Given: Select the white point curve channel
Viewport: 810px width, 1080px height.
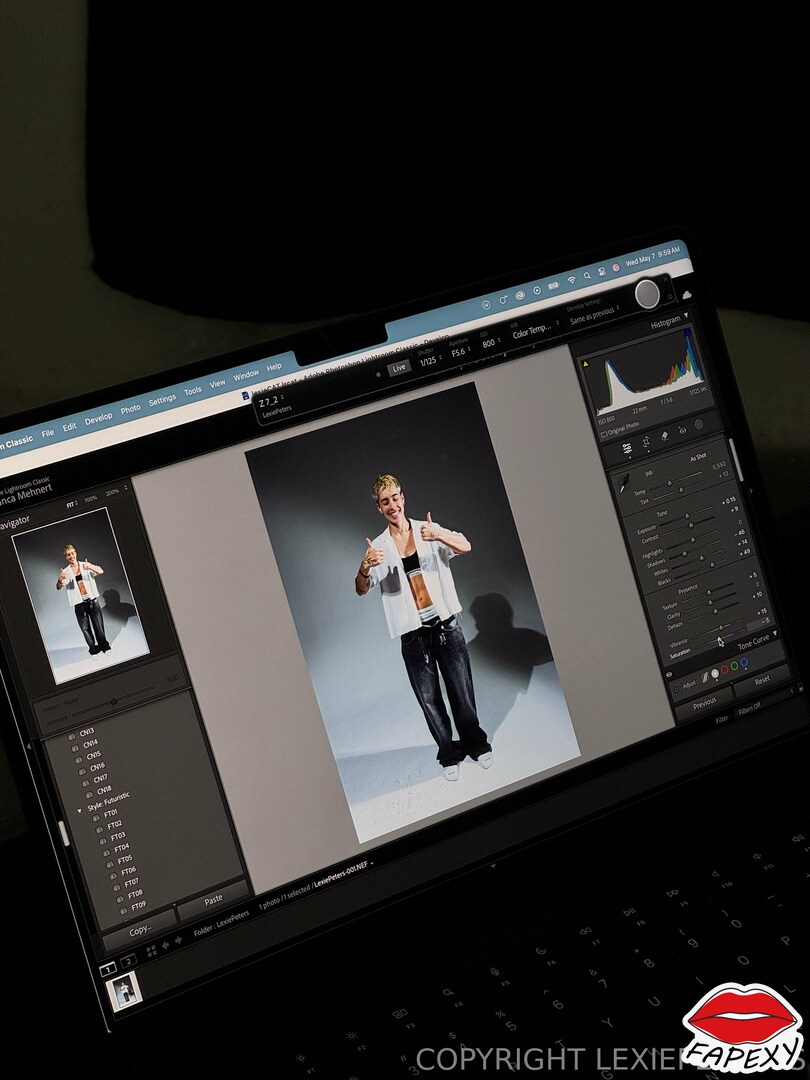Looking at the screenshot, I should (715, 673).
